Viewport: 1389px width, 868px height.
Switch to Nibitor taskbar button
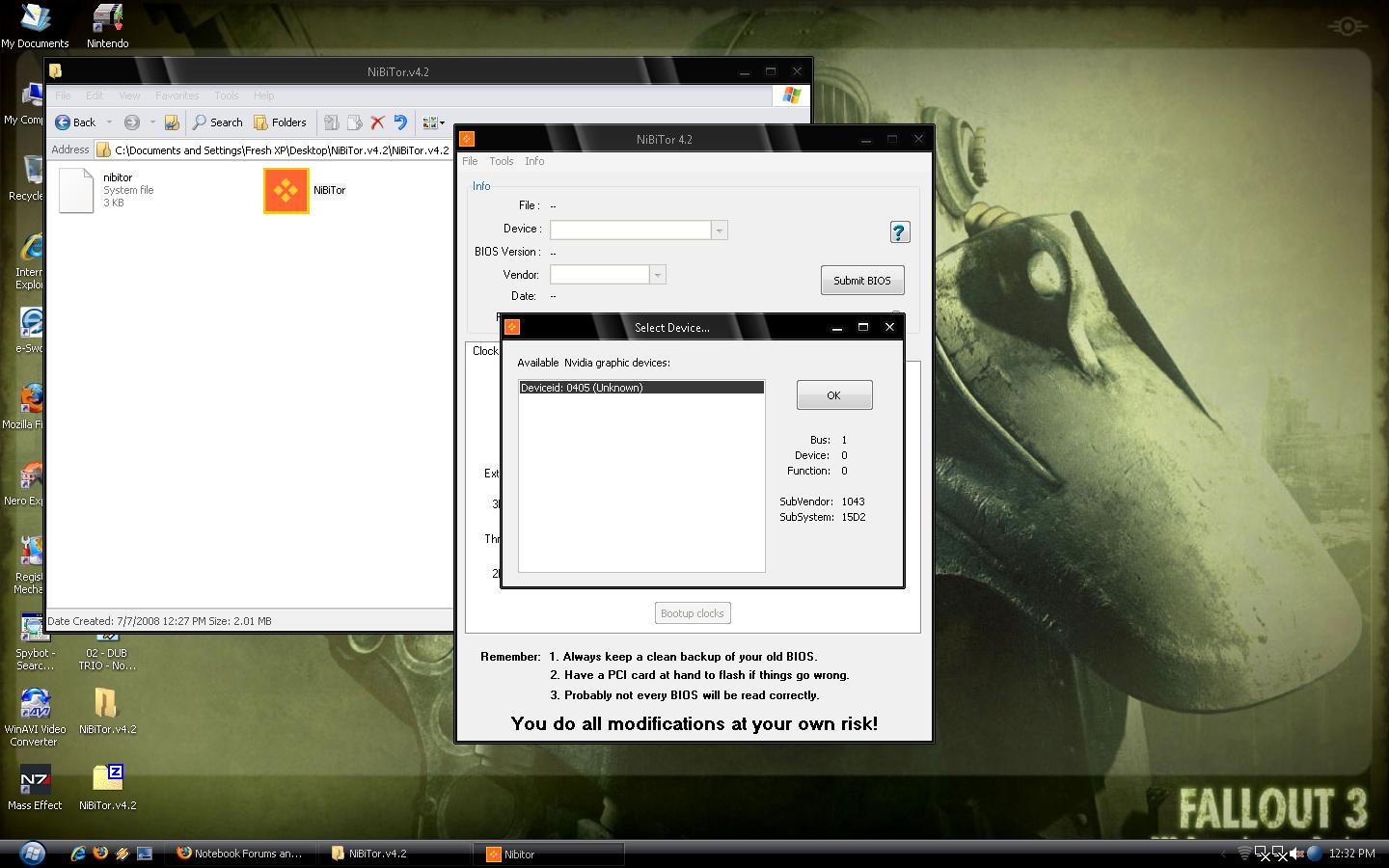pyautogui.click(x=549, y=854)
